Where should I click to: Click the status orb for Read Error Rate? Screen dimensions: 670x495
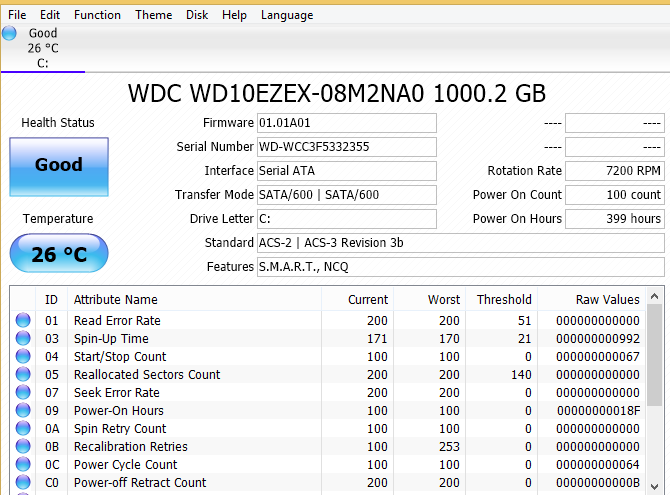click(x=22, y=321)
